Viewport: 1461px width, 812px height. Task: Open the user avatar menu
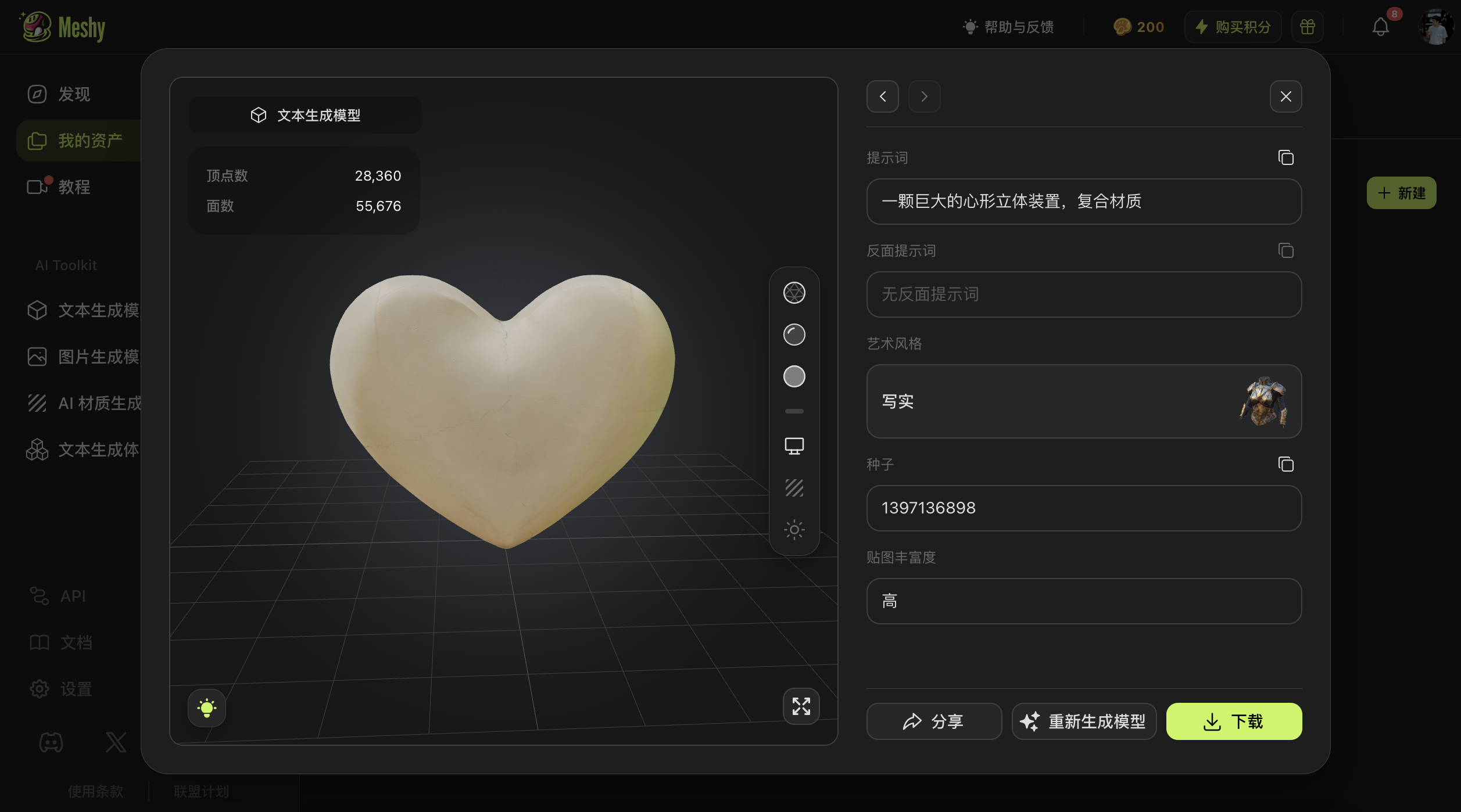tap(1435, 27)
